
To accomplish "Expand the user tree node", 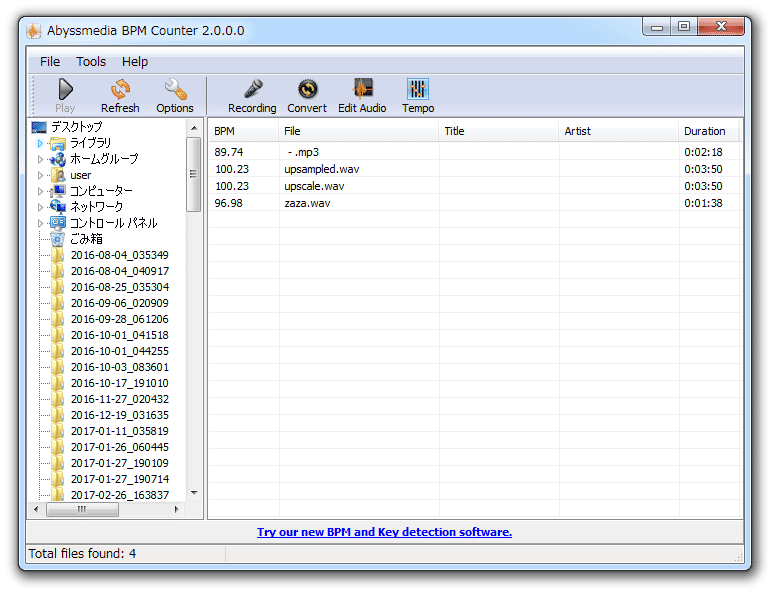I will point(40,175).
